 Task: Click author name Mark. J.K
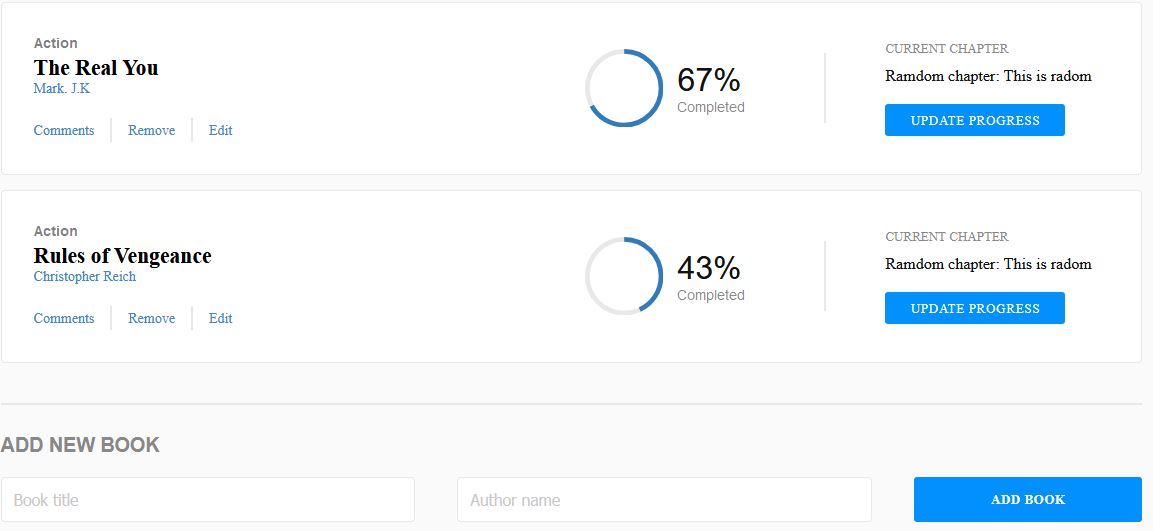[x=62, y=88]
